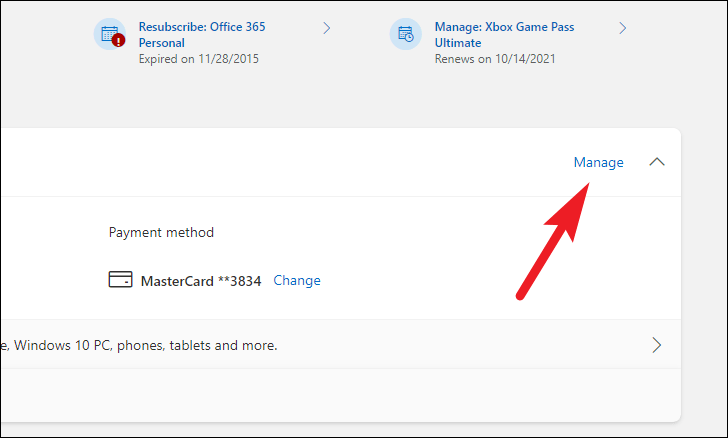The image size is (728, 438).
Task: Click the Payment method label
Action: (161, 232)
